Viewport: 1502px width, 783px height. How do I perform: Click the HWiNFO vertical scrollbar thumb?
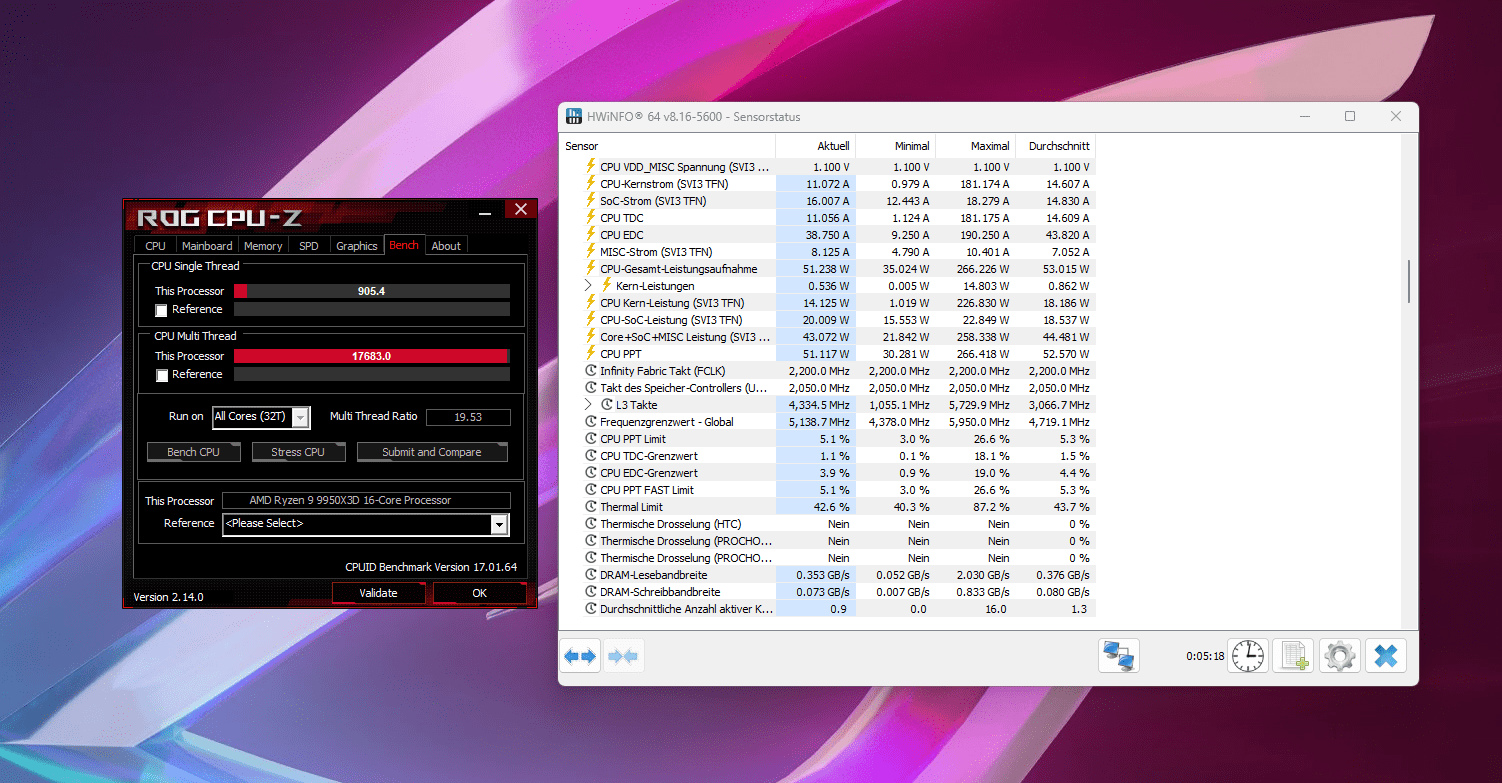(x=1408, y=281)
